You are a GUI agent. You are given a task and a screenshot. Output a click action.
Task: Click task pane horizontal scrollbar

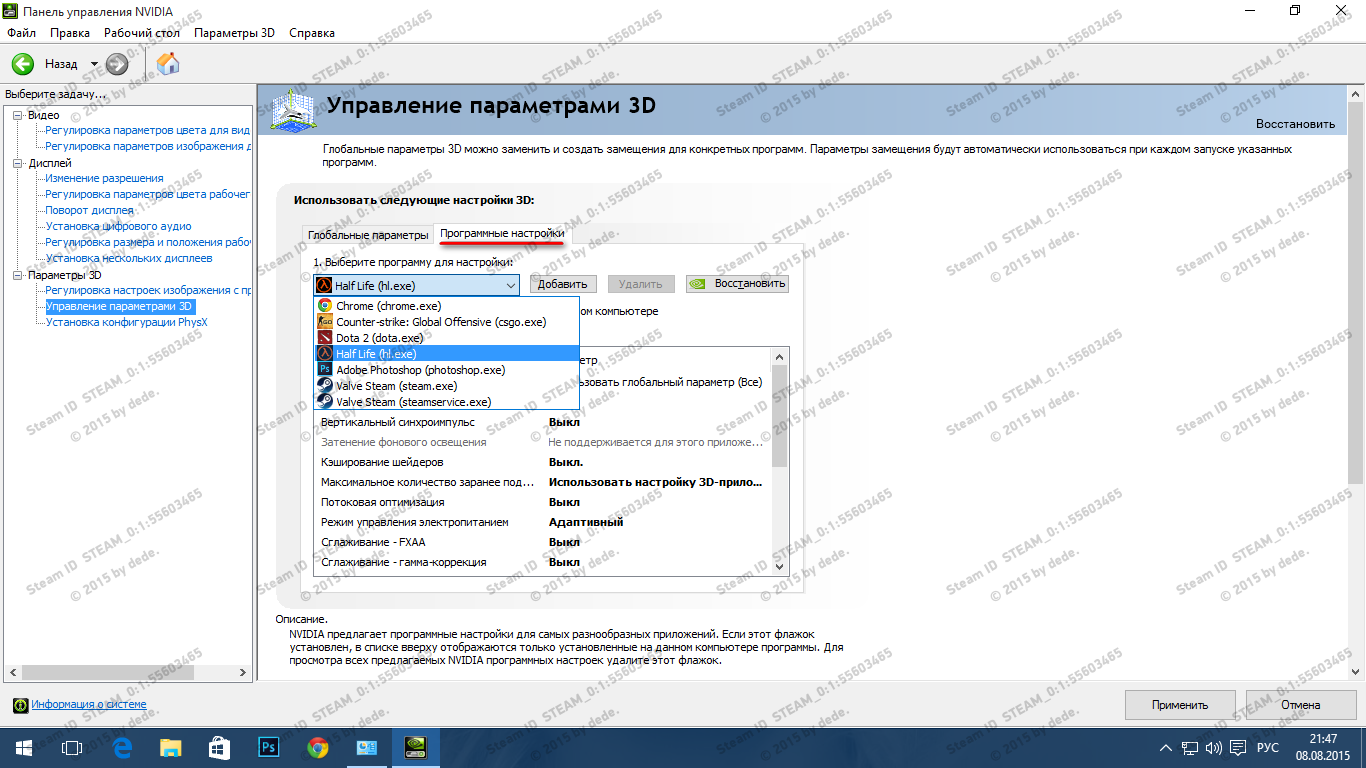(128, 673)
